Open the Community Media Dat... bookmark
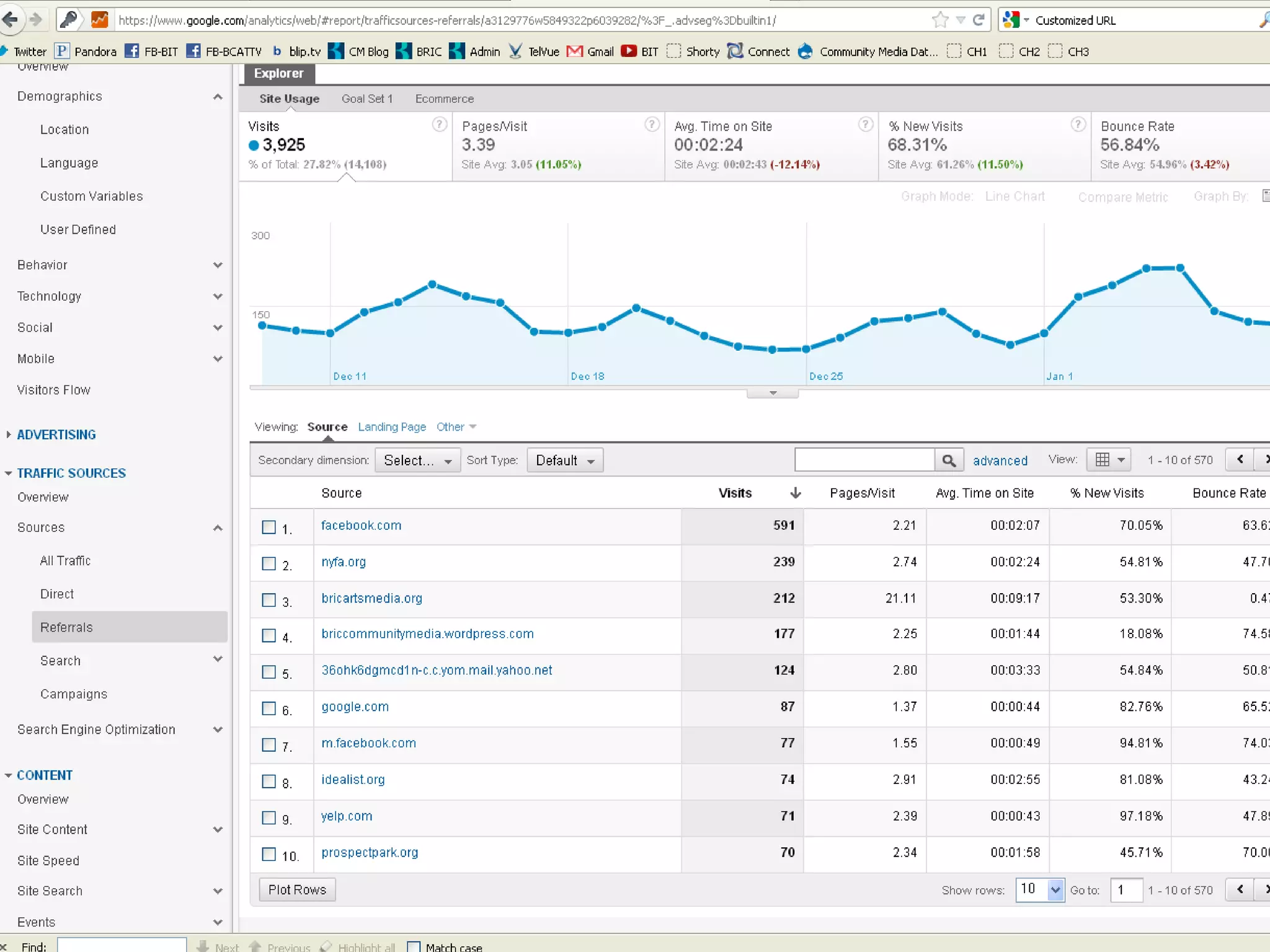Image resolution: width=1270 pixels, height=952 pixels. pos(868,51)
